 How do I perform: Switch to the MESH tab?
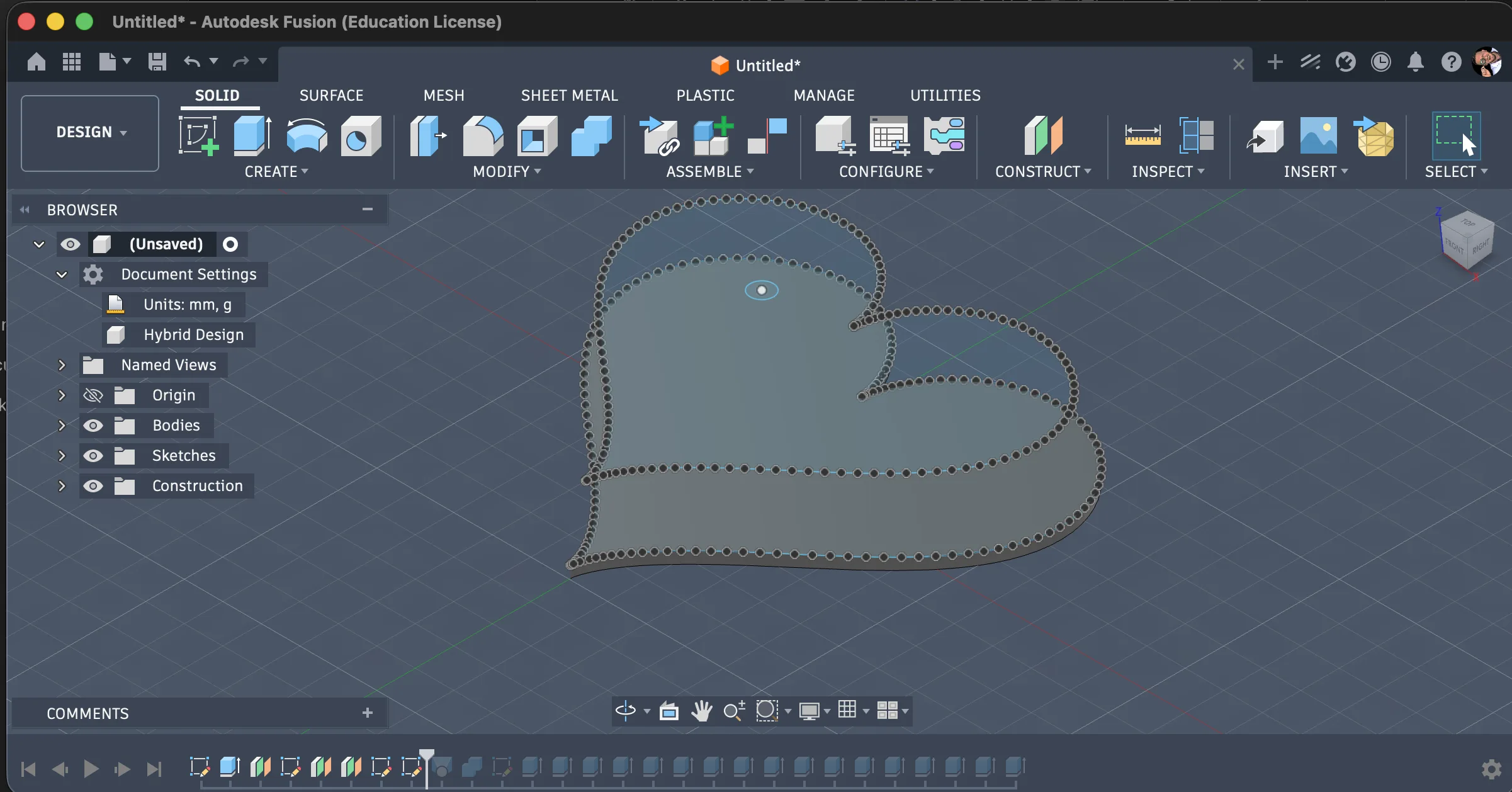444,95
